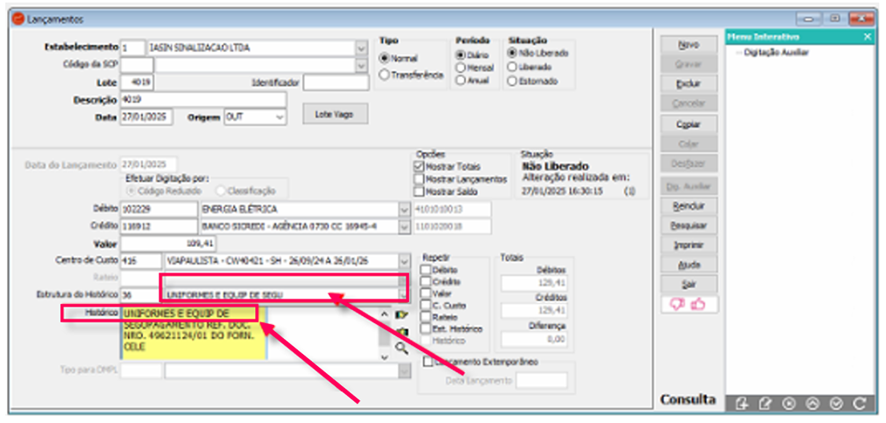Uncheck the Mostrar Totais checkbox
Screen dimensions: 886x423
419,166
